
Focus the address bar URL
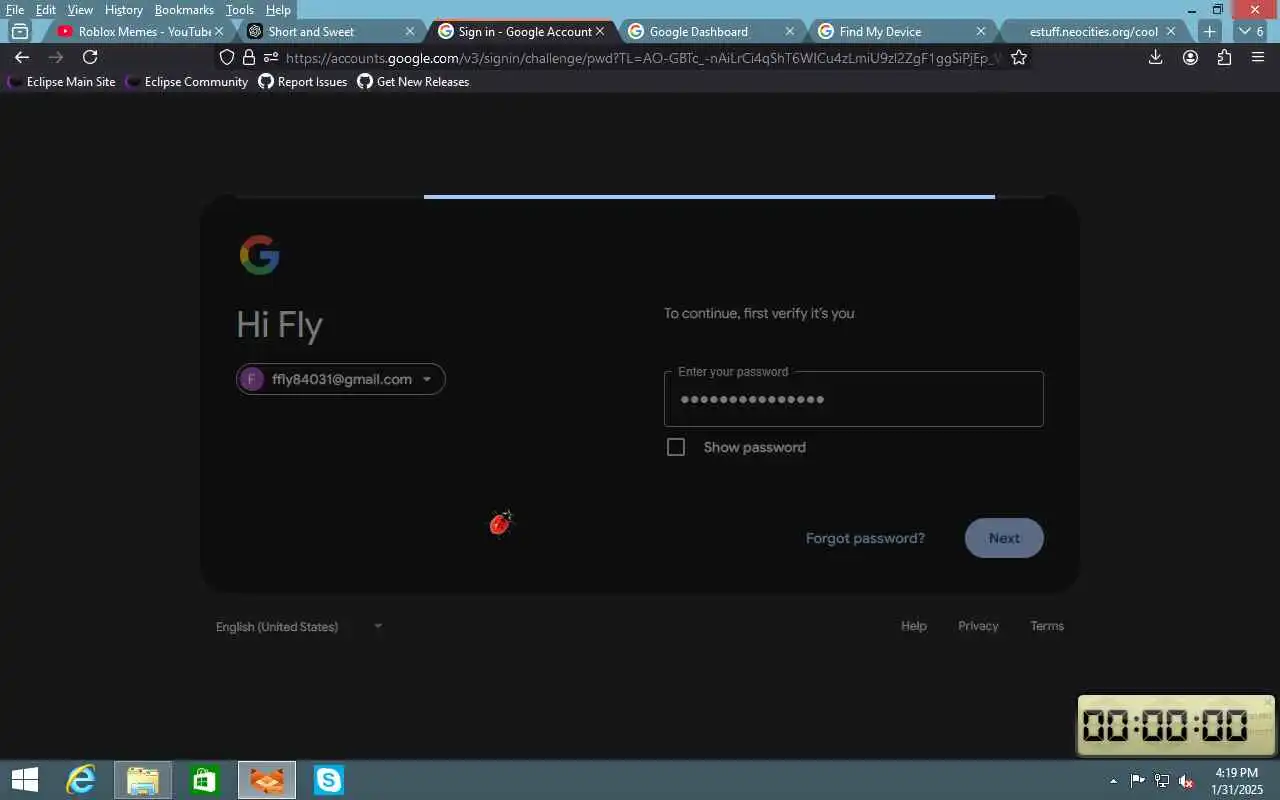tap(643, 58)
